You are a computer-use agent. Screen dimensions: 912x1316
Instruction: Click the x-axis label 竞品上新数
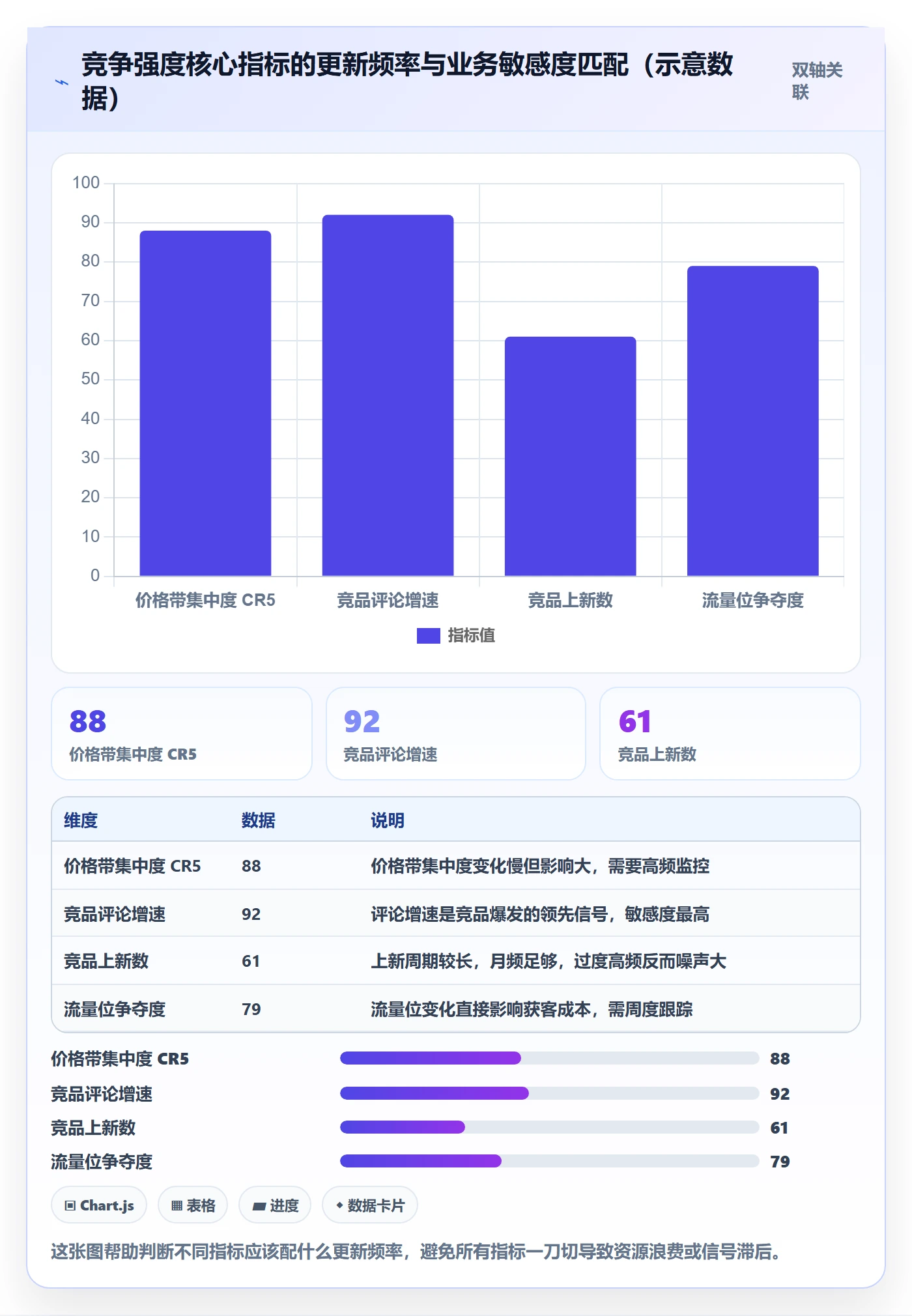pyautogui.click(x=570, y=600)
